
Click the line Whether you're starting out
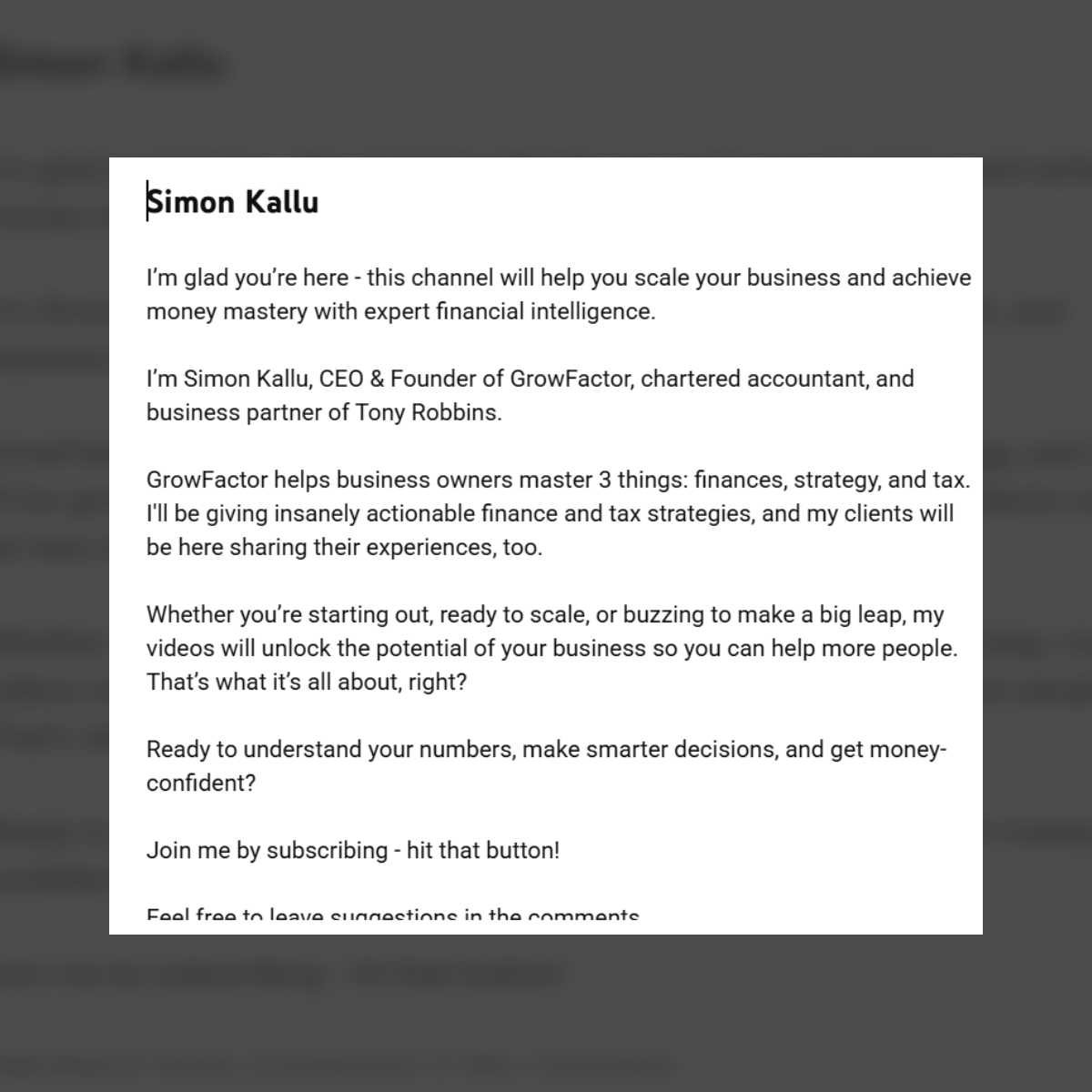pyautogui.click(x=545, y=614)
